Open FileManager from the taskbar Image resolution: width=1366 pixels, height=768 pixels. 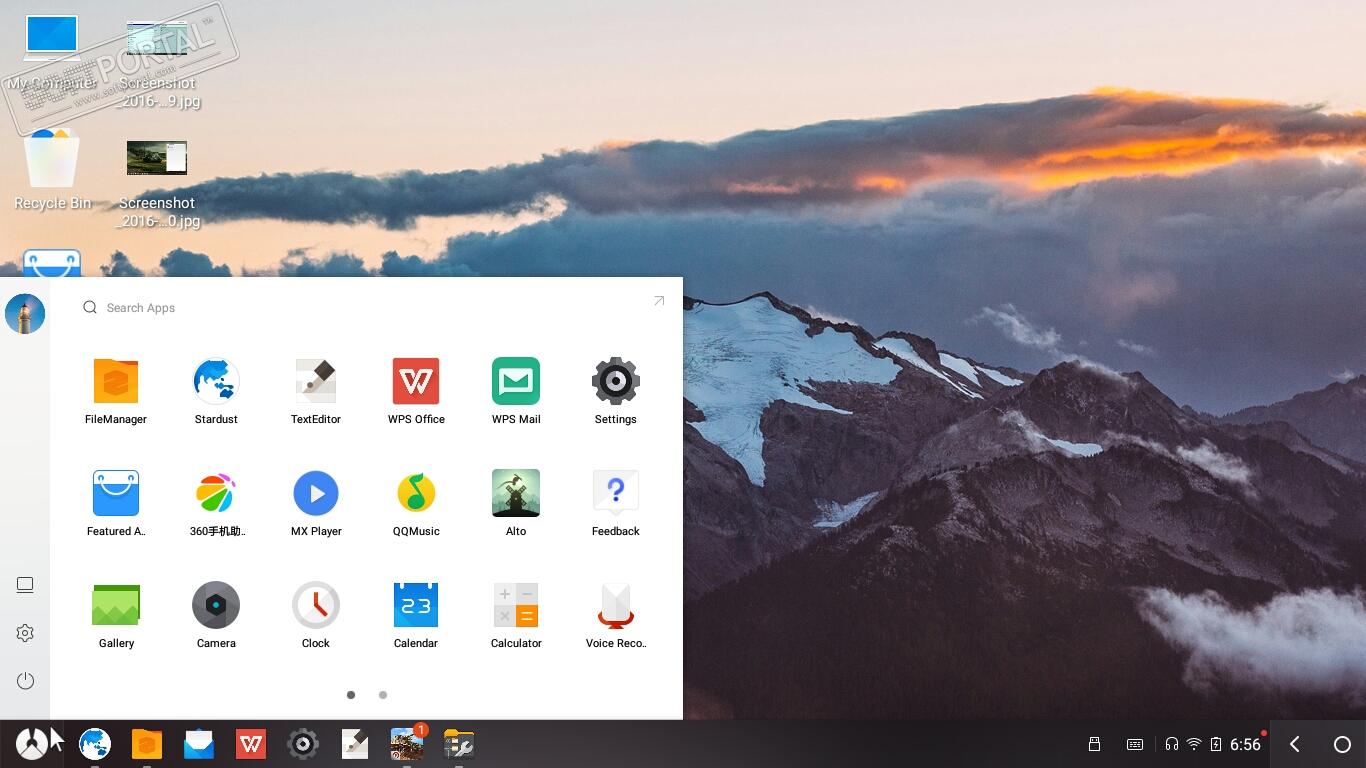(x=147, y=744)
